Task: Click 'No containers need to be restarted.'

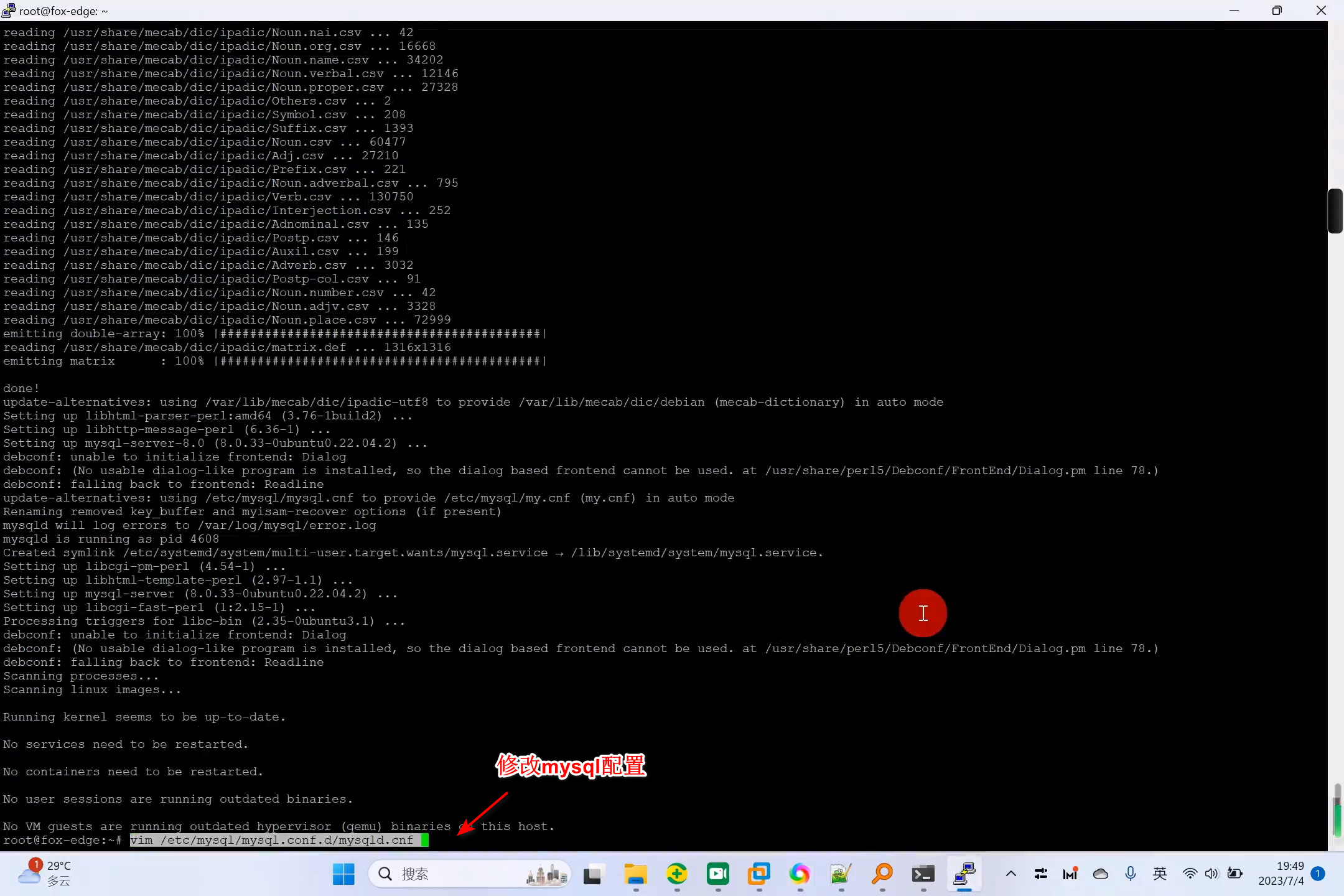Action: pos(133,772)
